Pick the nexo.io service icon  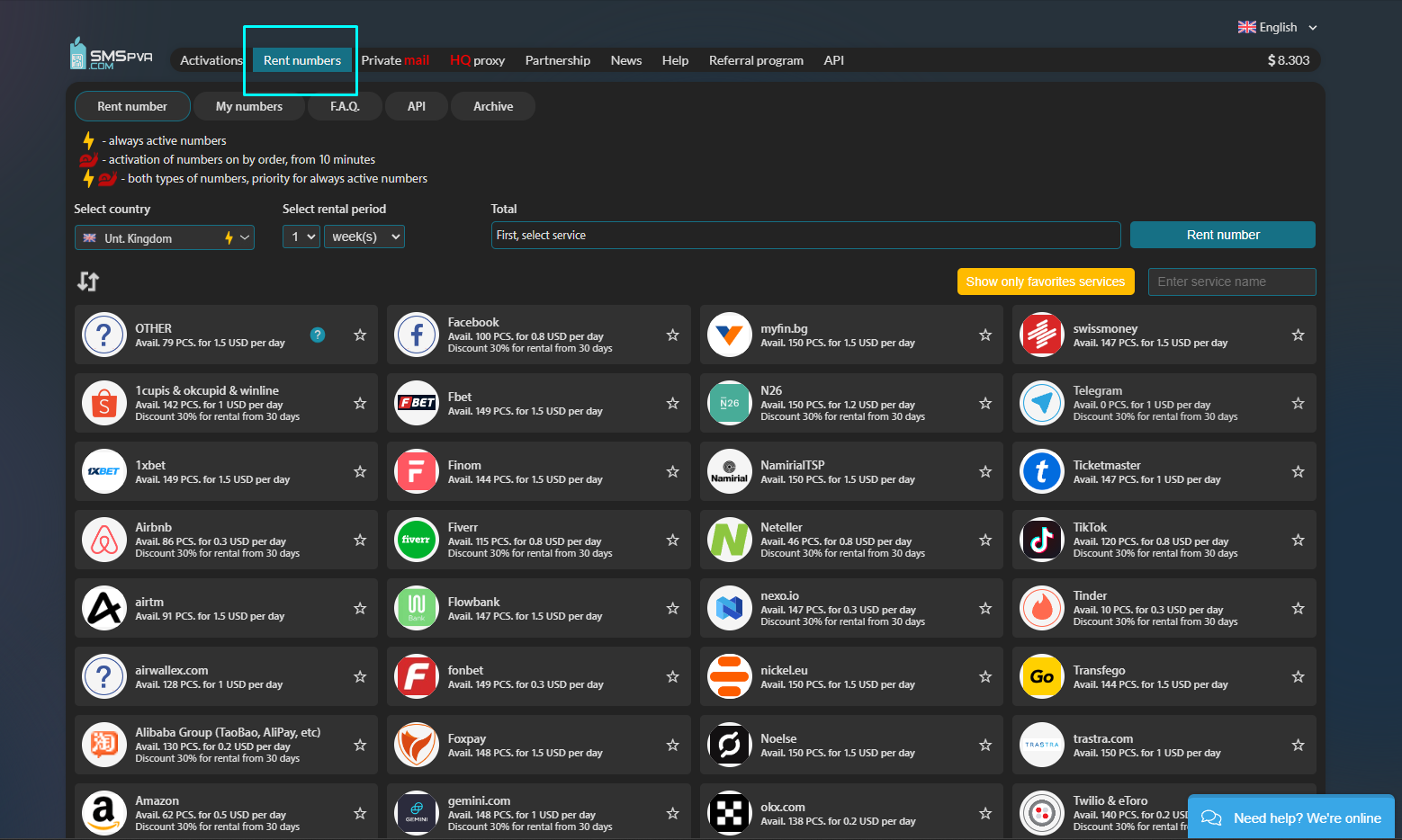tap(730, 608)
